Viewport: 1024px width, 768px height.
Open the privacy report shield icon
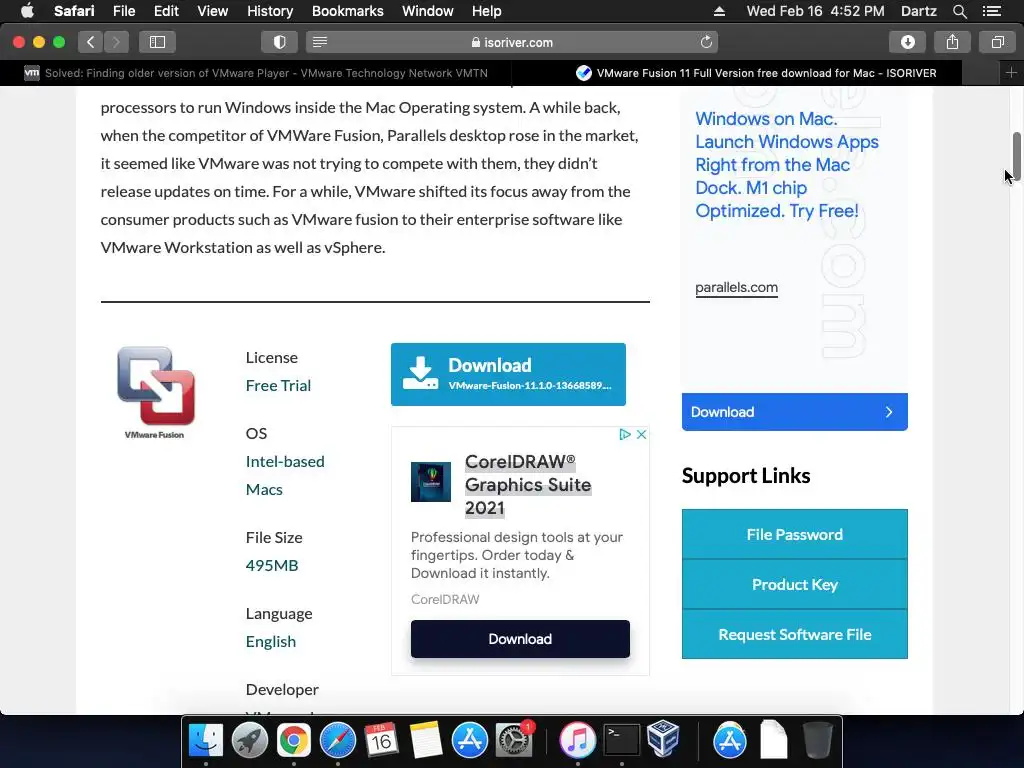(x=280, y=42)
